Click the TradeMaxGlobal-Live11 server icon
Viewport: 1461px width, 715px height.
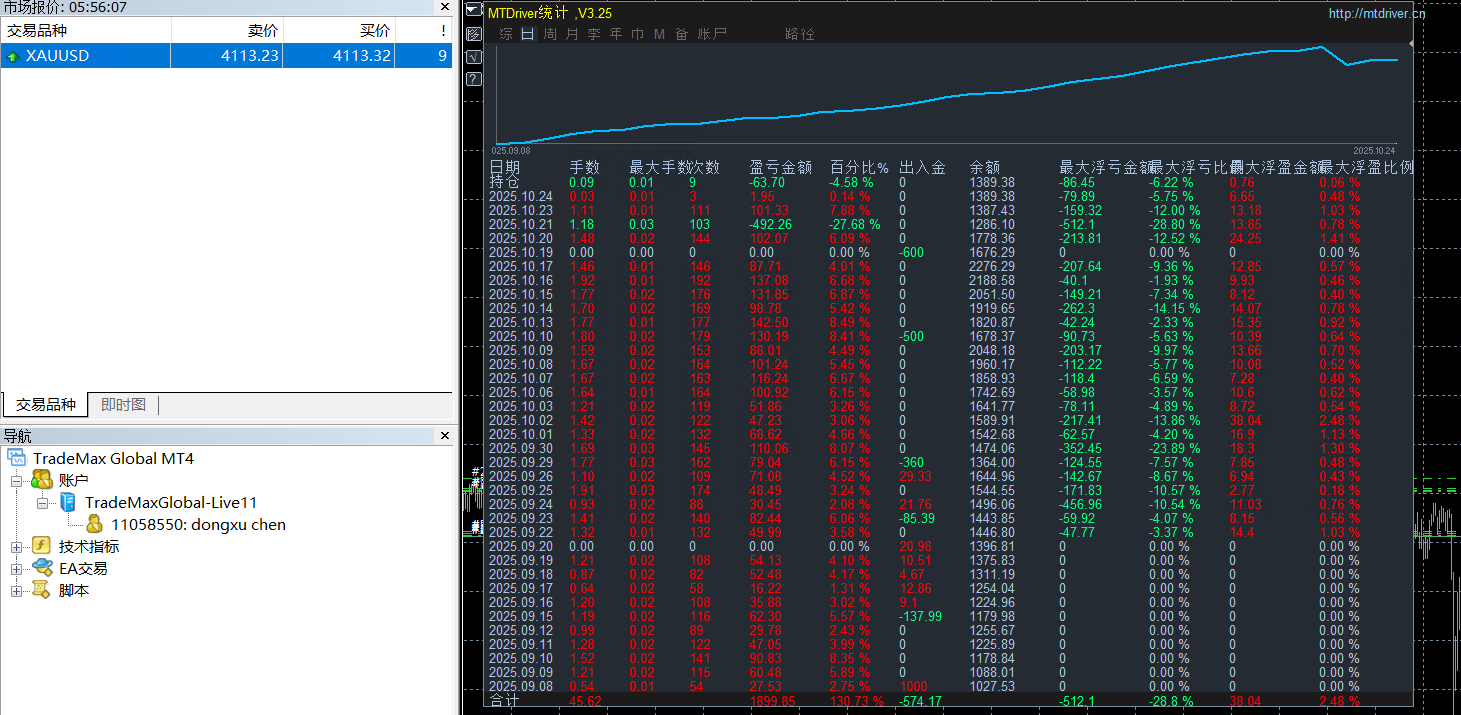tap(68, 502)
